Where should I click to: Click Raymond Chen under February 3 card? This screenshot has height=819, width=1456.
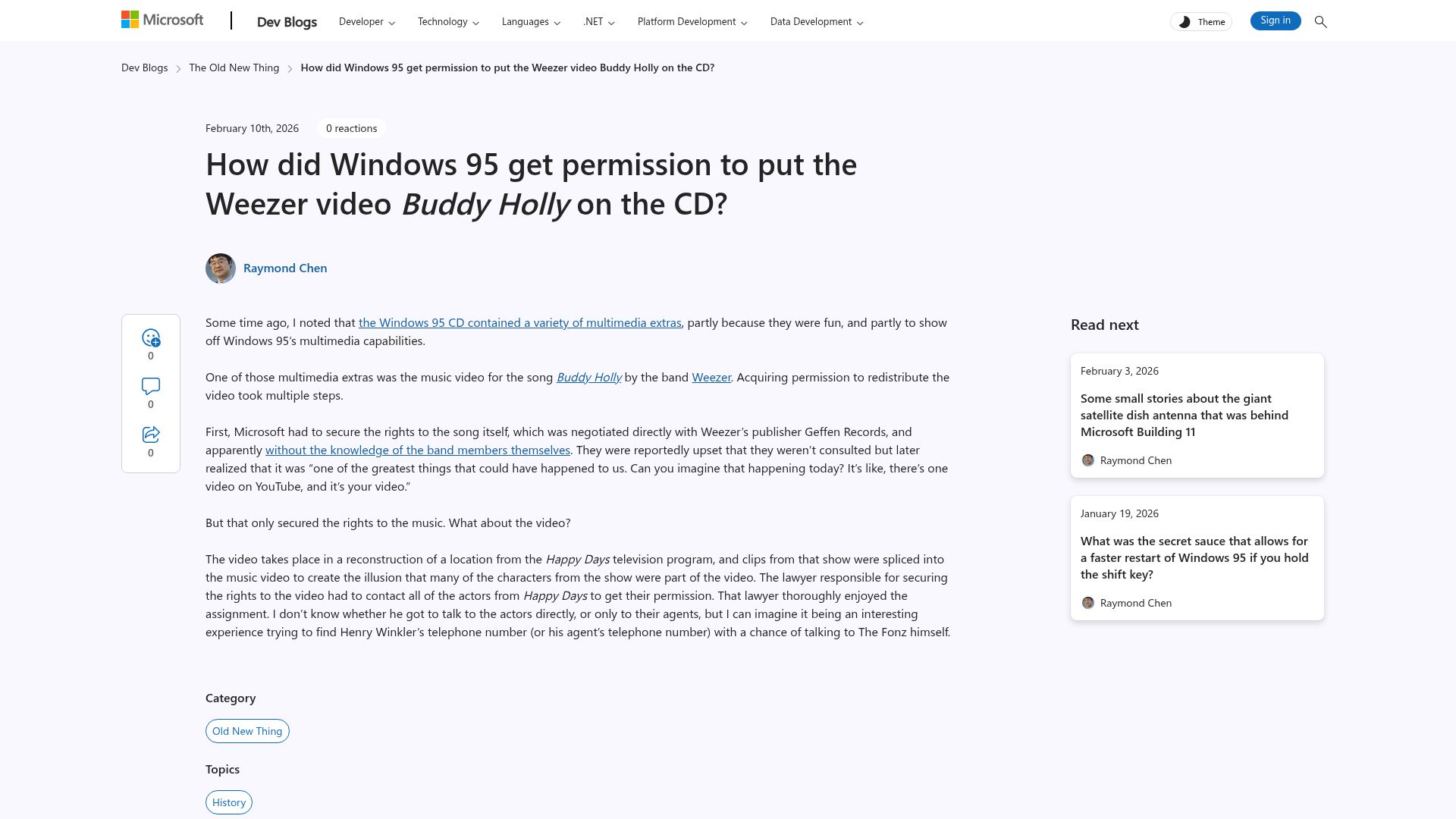(x=1135, y=460)
